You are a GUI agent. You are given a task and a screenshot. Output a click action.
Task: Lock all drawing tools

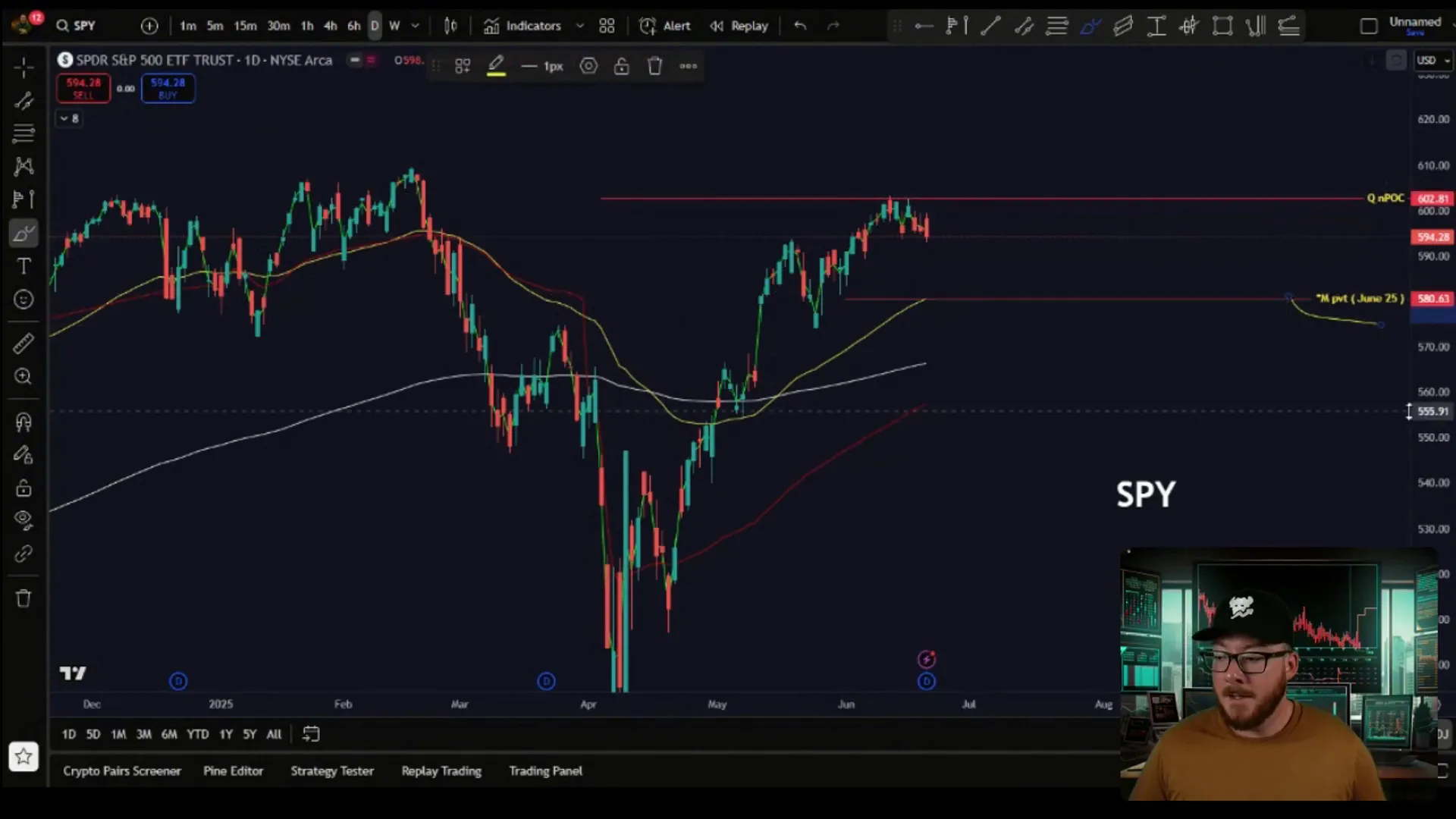[x=24, y=488]
